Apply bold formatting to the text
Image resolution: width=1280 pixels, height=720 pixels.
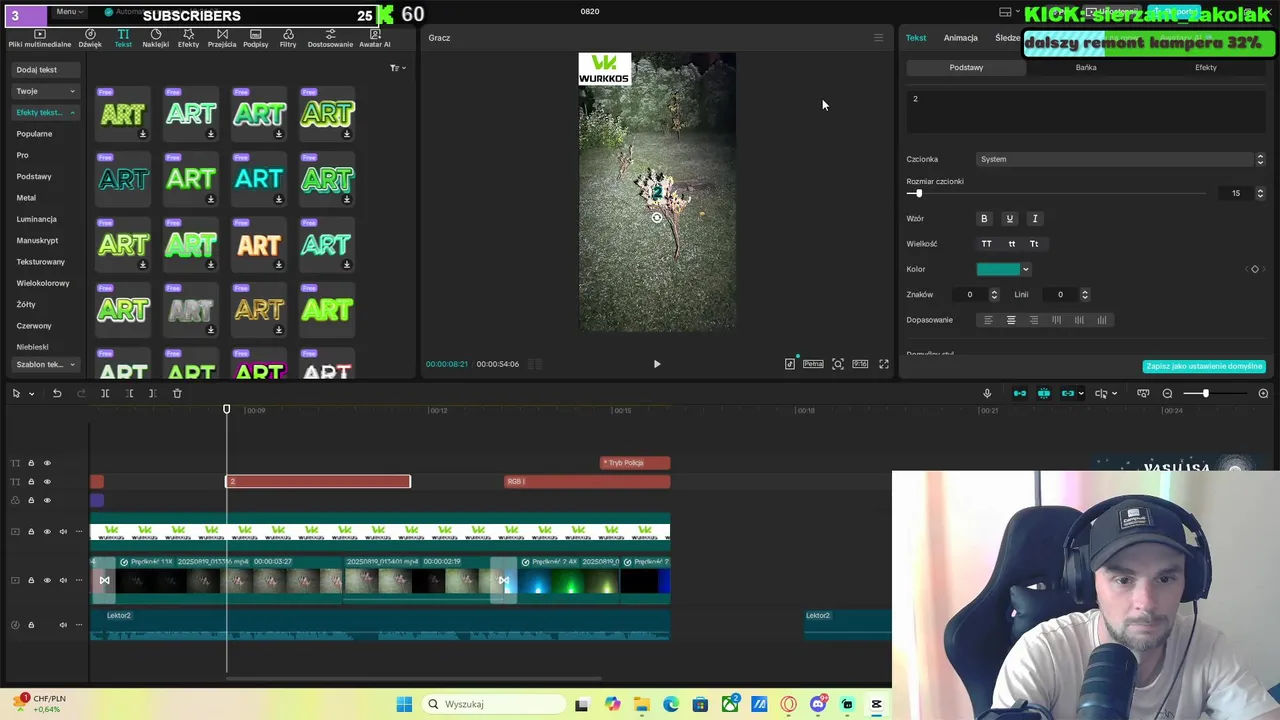pos(984,218)
